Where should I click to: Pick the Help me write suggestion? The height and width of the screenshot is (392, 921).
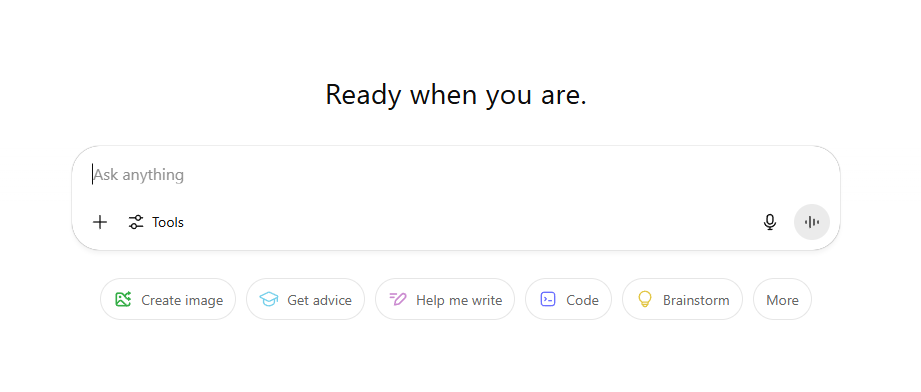tap(445, 300)
